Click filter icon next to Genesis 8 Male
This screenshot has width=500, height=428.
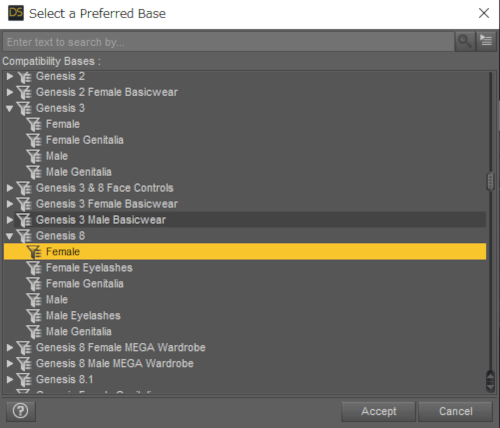[34, 300]
